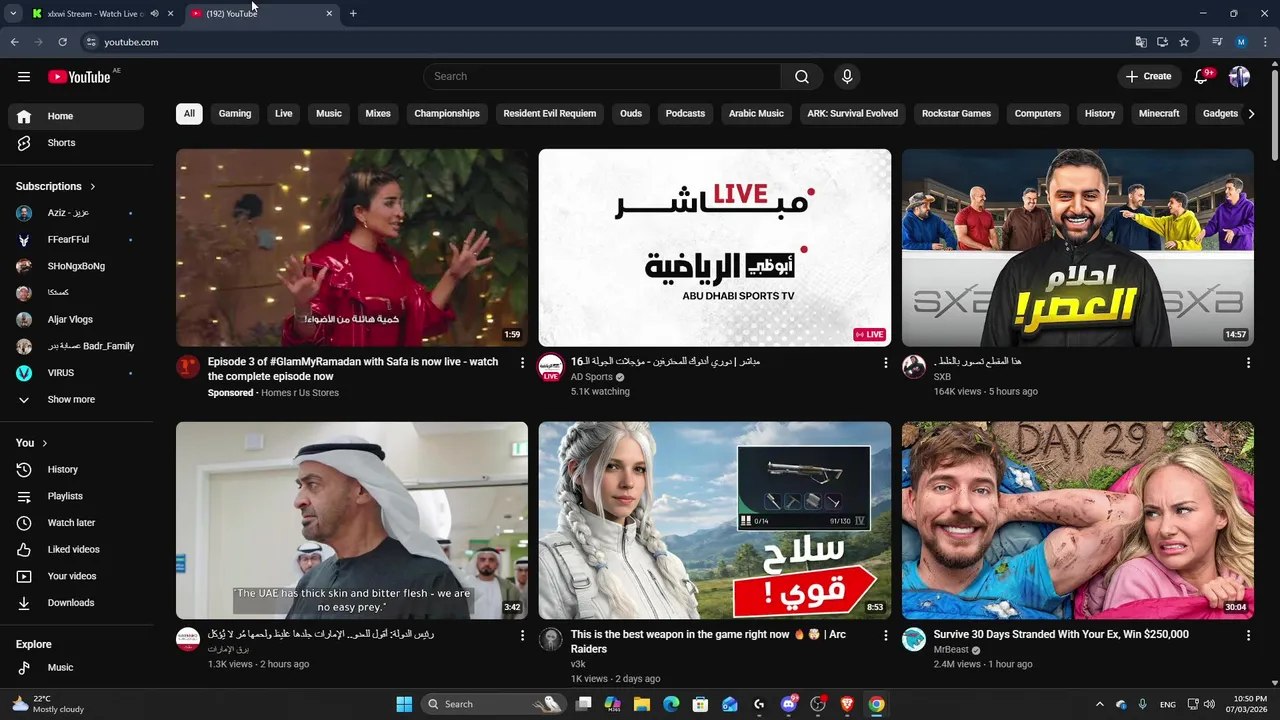Open the notifications bell
Viewport: 1280px width, 720px height.
click(1202, 76)
